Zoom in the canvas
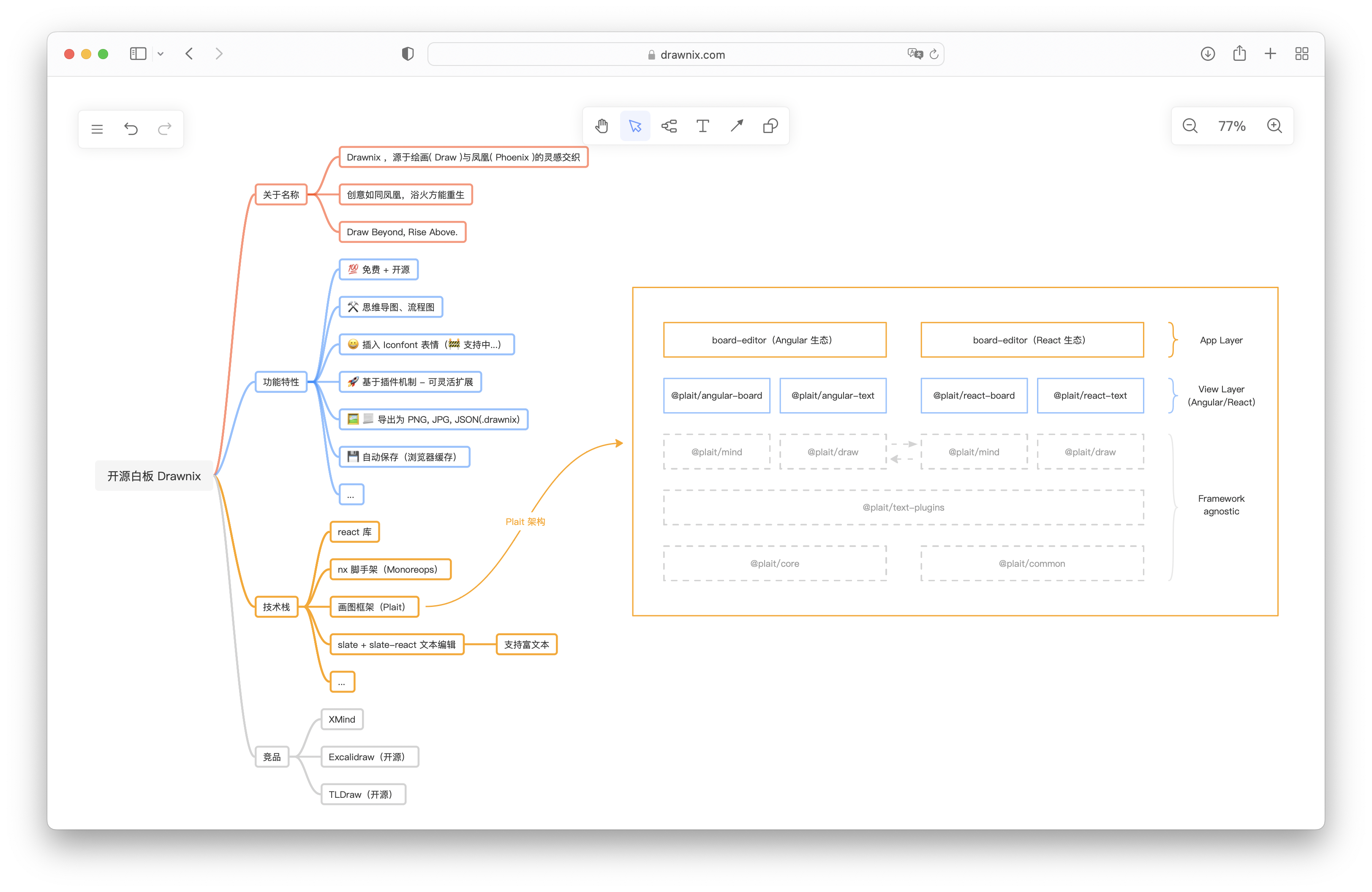This screenshot has height=892, width=1372. tap(1274, 126)
